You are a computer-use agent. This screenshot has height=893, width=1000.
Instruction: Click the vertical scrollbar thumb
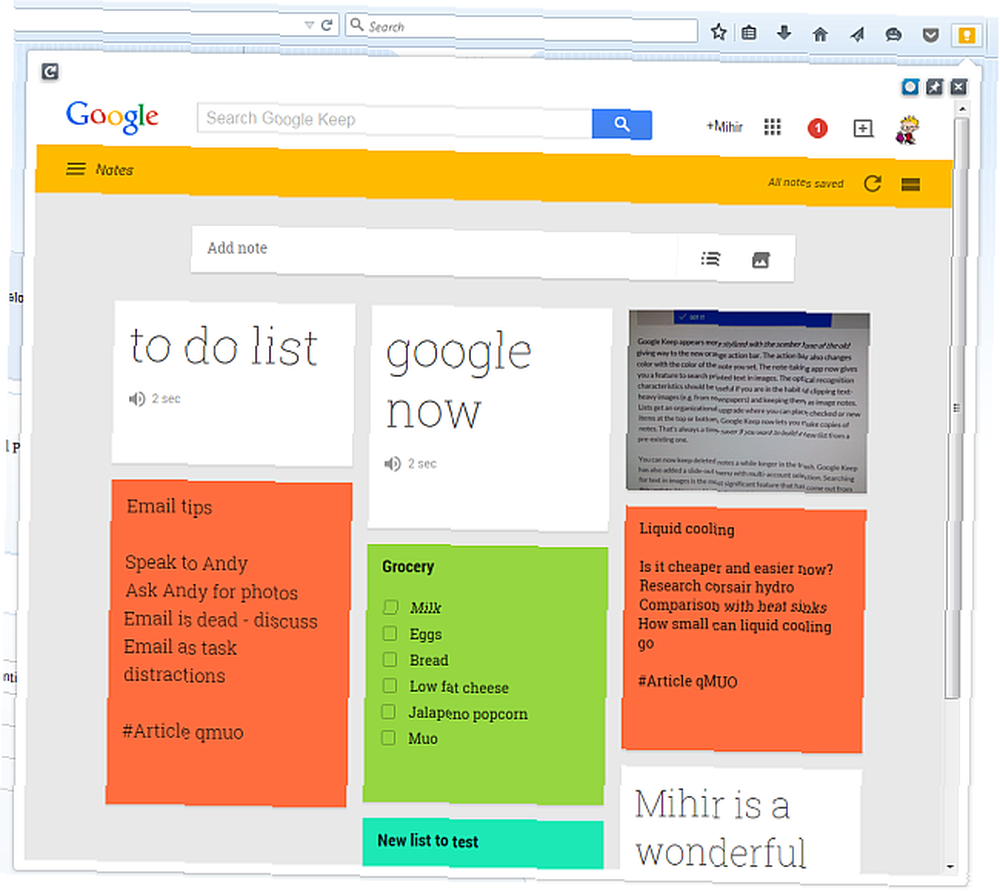tap(956, 408)
